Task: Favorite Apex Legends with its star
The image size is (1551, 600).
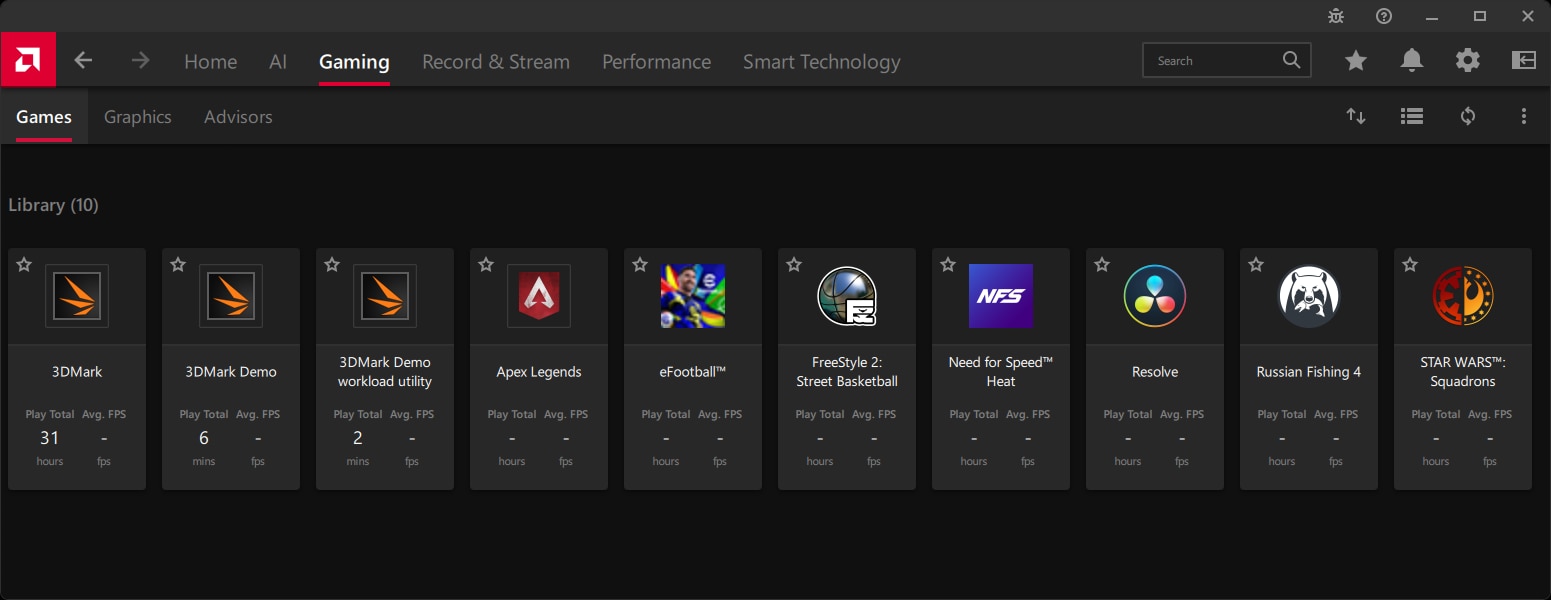Action: pyautogui.click(x=486, y=265)
